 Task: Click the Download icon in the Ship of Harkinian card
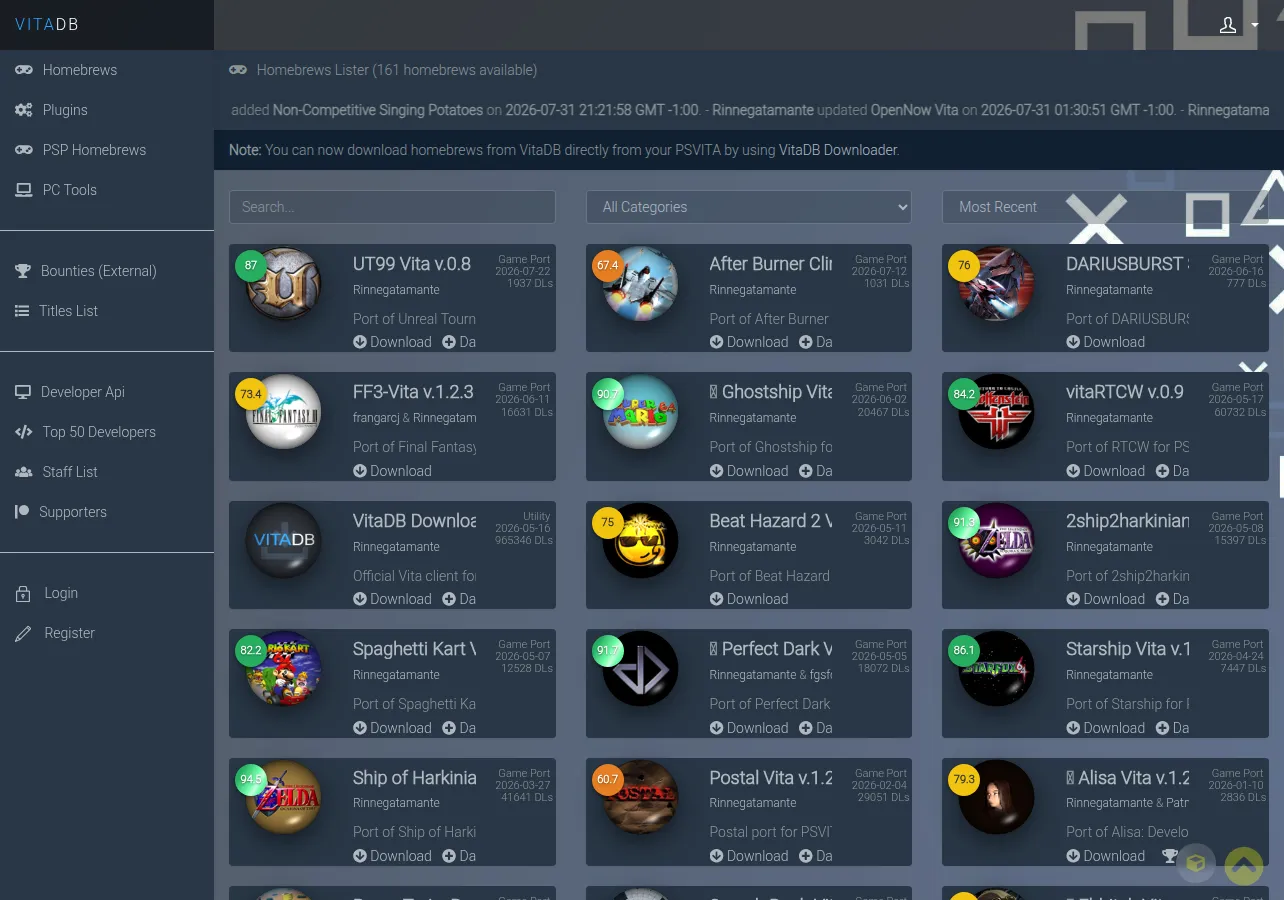pos(360,856)
